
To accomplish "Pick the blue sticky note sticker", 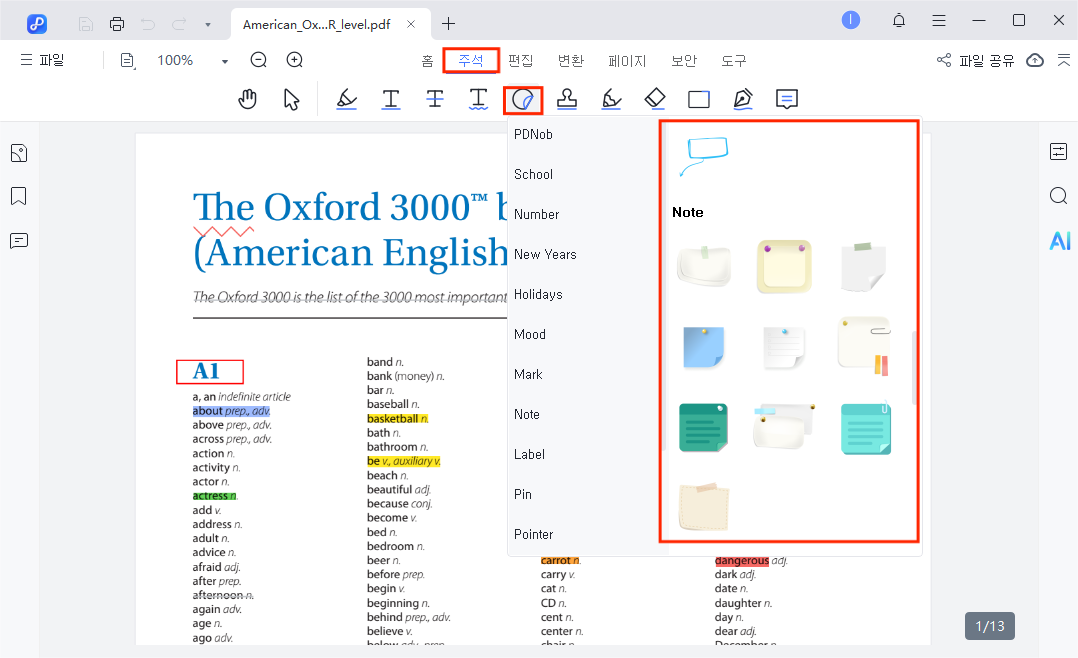I will [x=704, y=347].
